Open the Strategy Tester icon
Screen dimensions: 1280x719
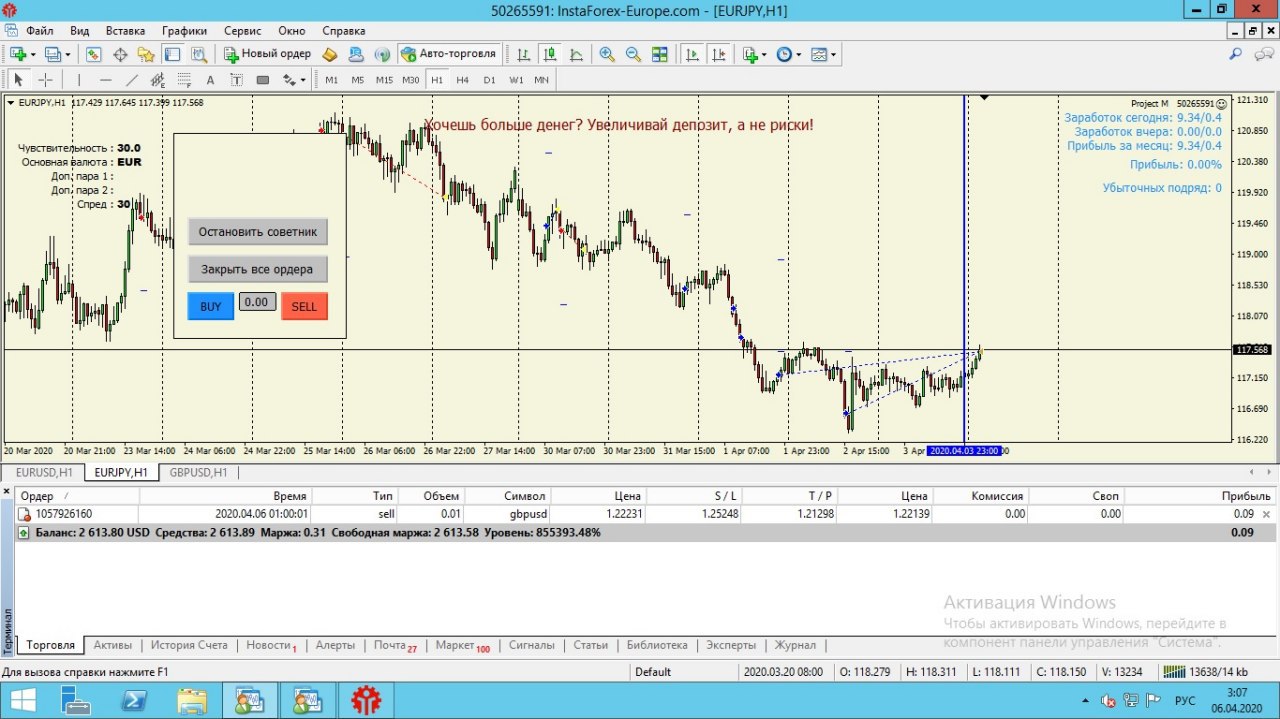(198, 54)
